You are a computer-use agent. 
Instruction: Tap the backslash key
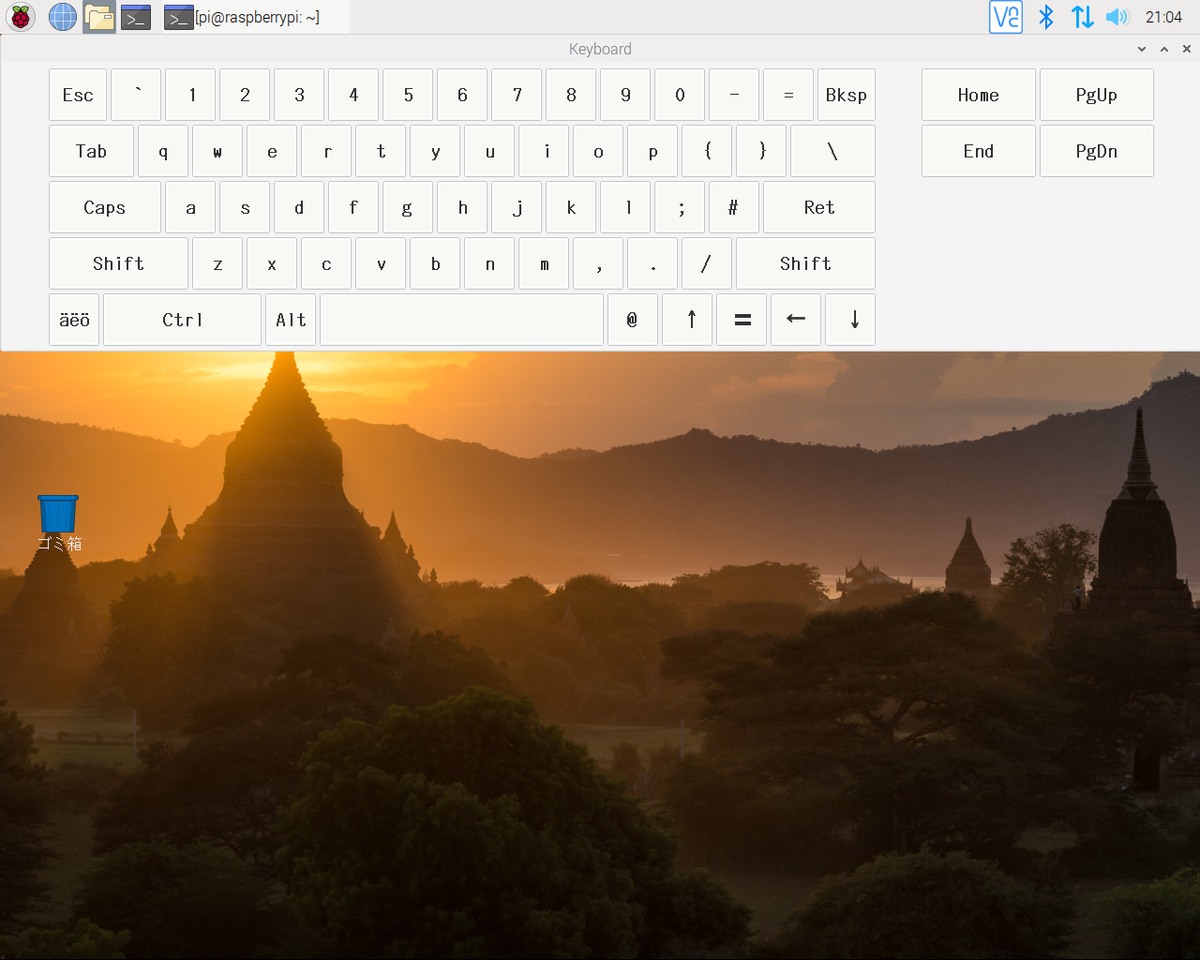(833, 151)
